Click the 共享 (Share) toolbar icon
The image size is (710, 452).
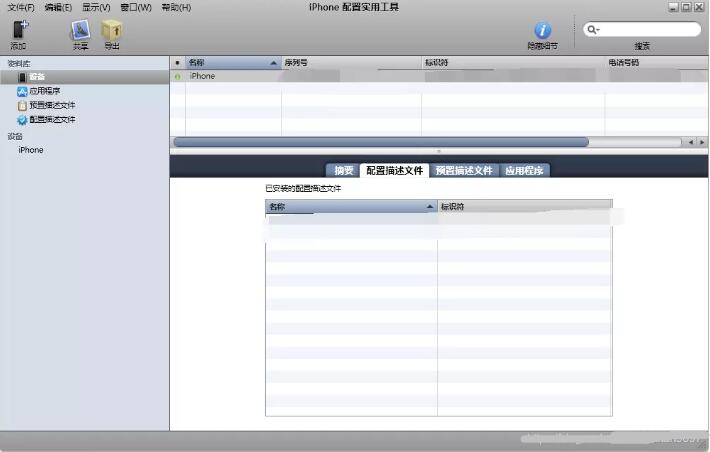tap(80, 31)
